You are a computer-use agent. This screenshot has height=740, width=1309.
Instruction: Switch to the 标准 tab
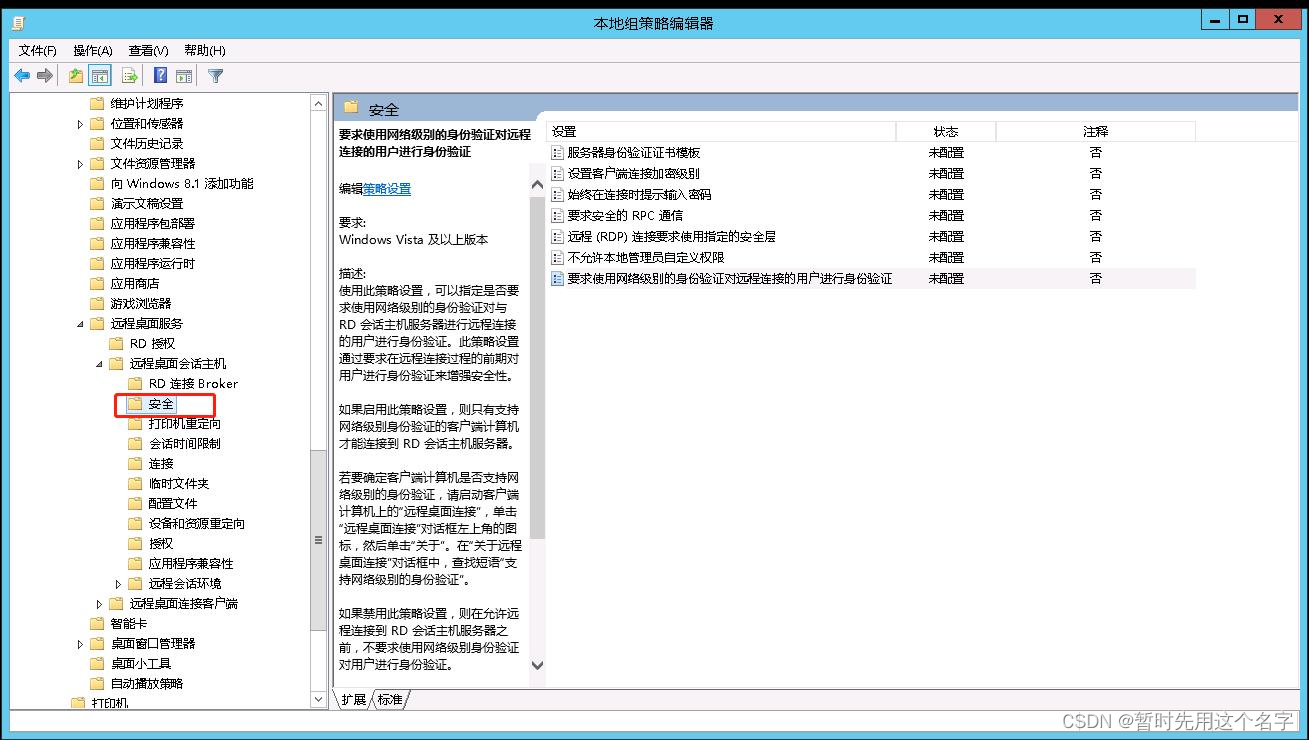coord(389,700)
